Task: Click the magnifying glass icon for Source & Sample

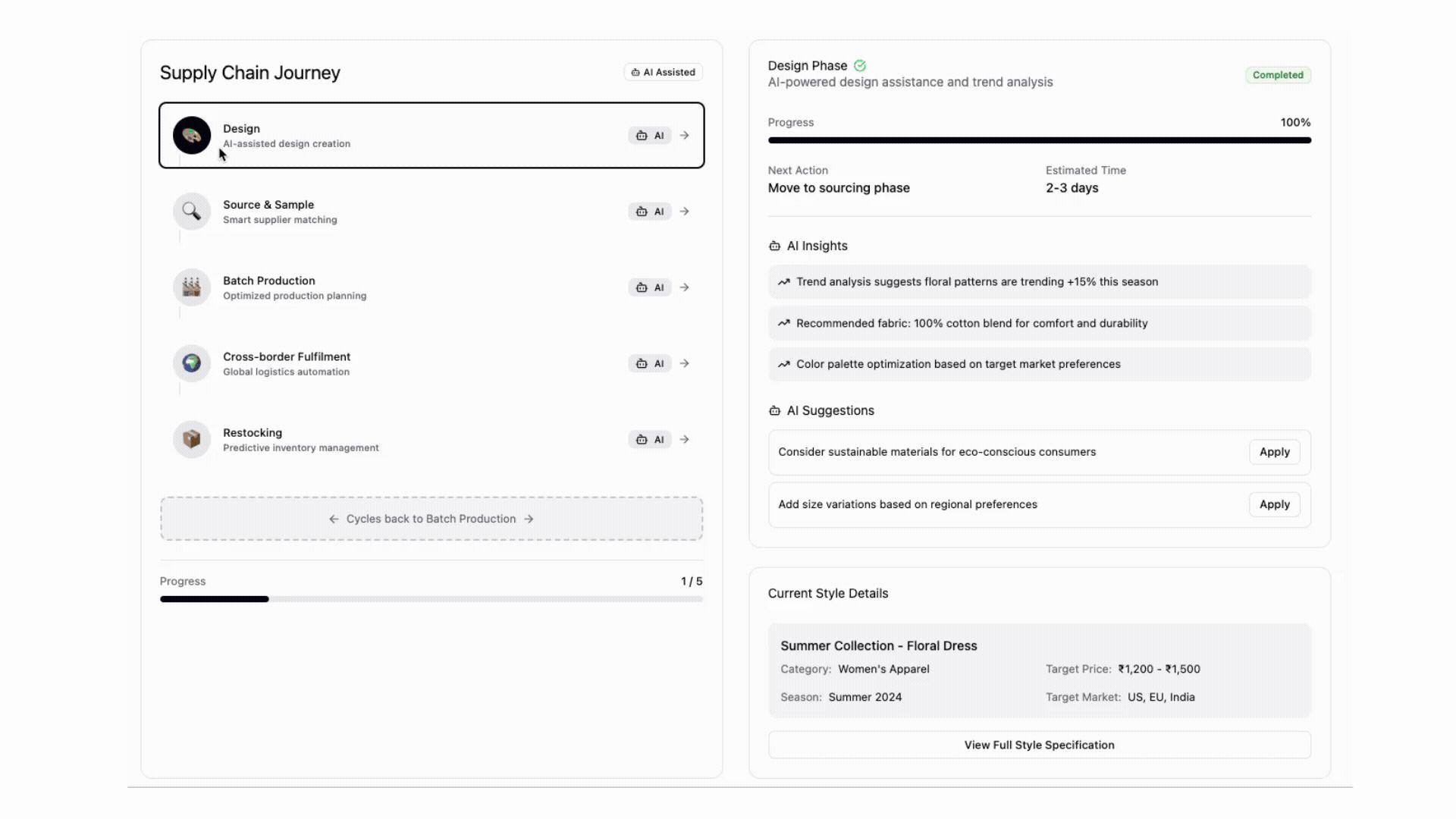Action: tap(191, 211)
